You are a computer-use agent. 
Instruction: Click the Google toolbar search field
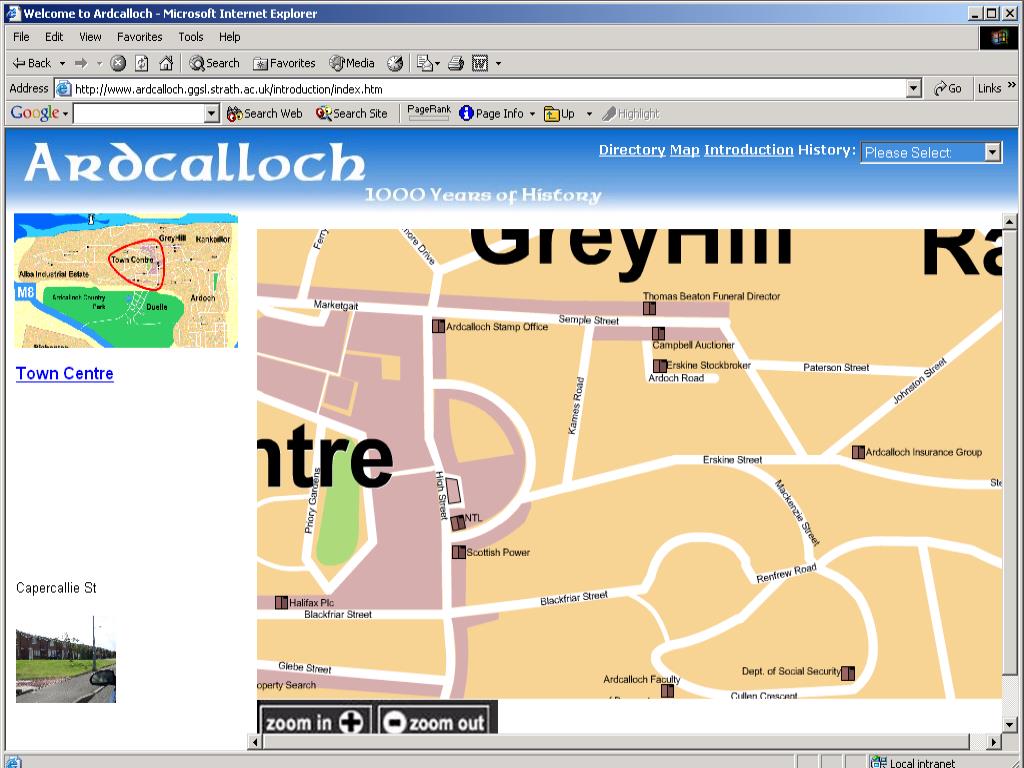click(x=138, y=114)
